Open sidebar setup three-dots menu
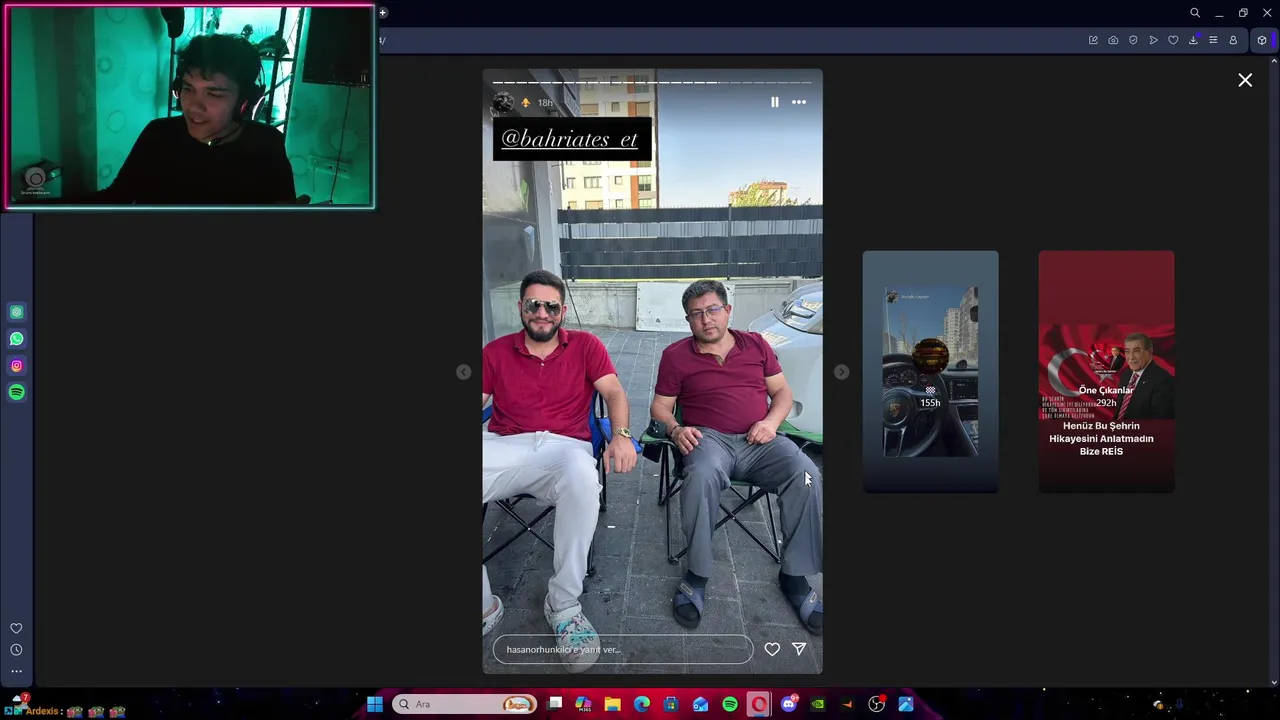This screenshot has width=1280, height=720. click(16, 671)
